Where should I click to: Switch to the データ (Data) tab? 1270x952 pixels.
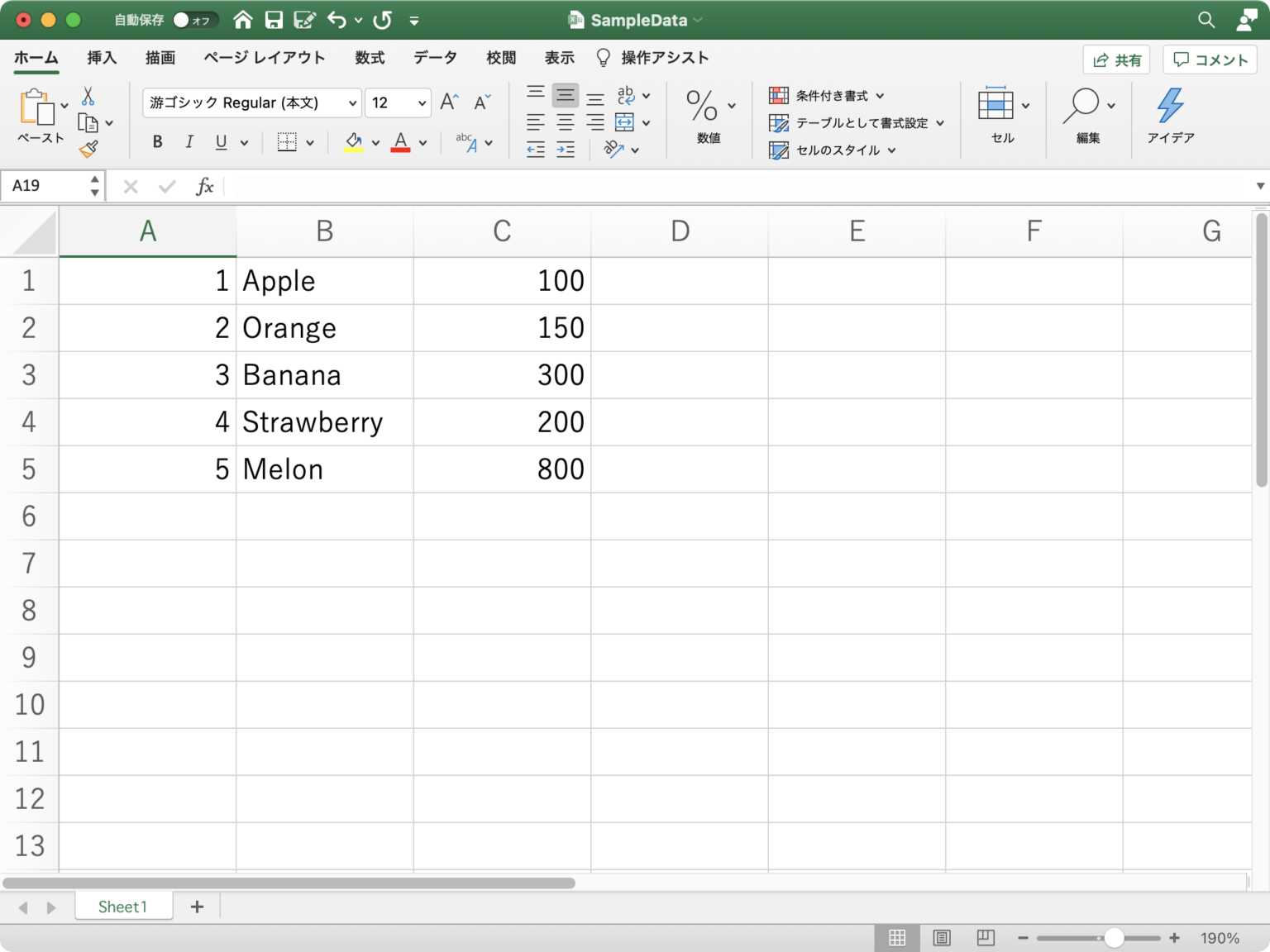point(435,58)
